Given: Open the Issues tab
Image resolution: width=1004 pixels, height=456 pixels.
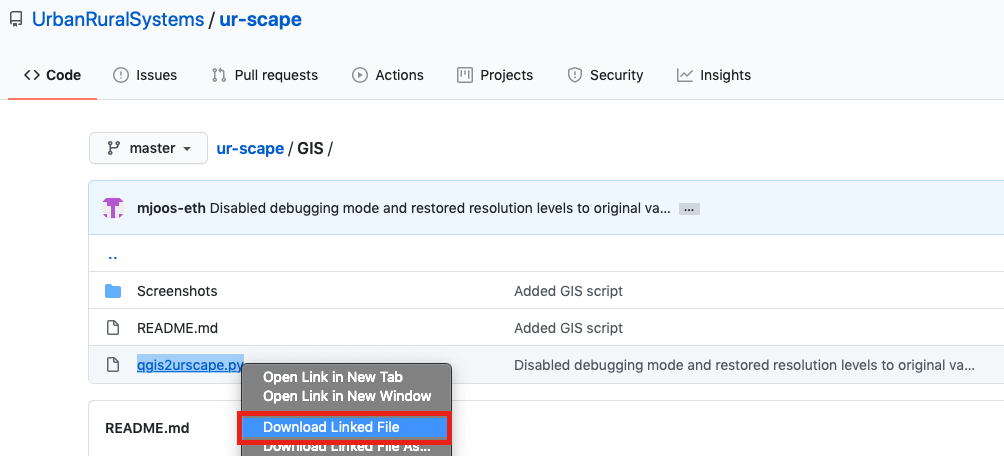Looking at the screenshot, I should [x=145, y=75].
